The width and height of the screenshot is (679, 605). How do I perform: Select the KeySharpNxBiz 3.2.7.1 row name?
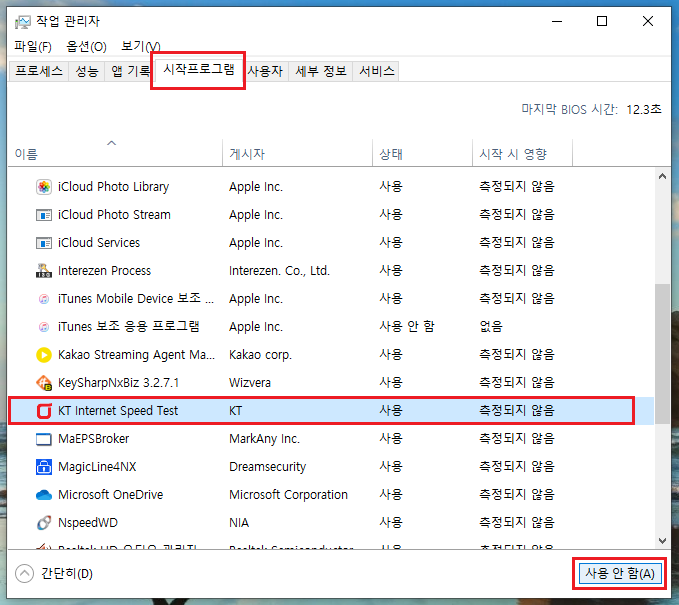click(x=119, y=383)
